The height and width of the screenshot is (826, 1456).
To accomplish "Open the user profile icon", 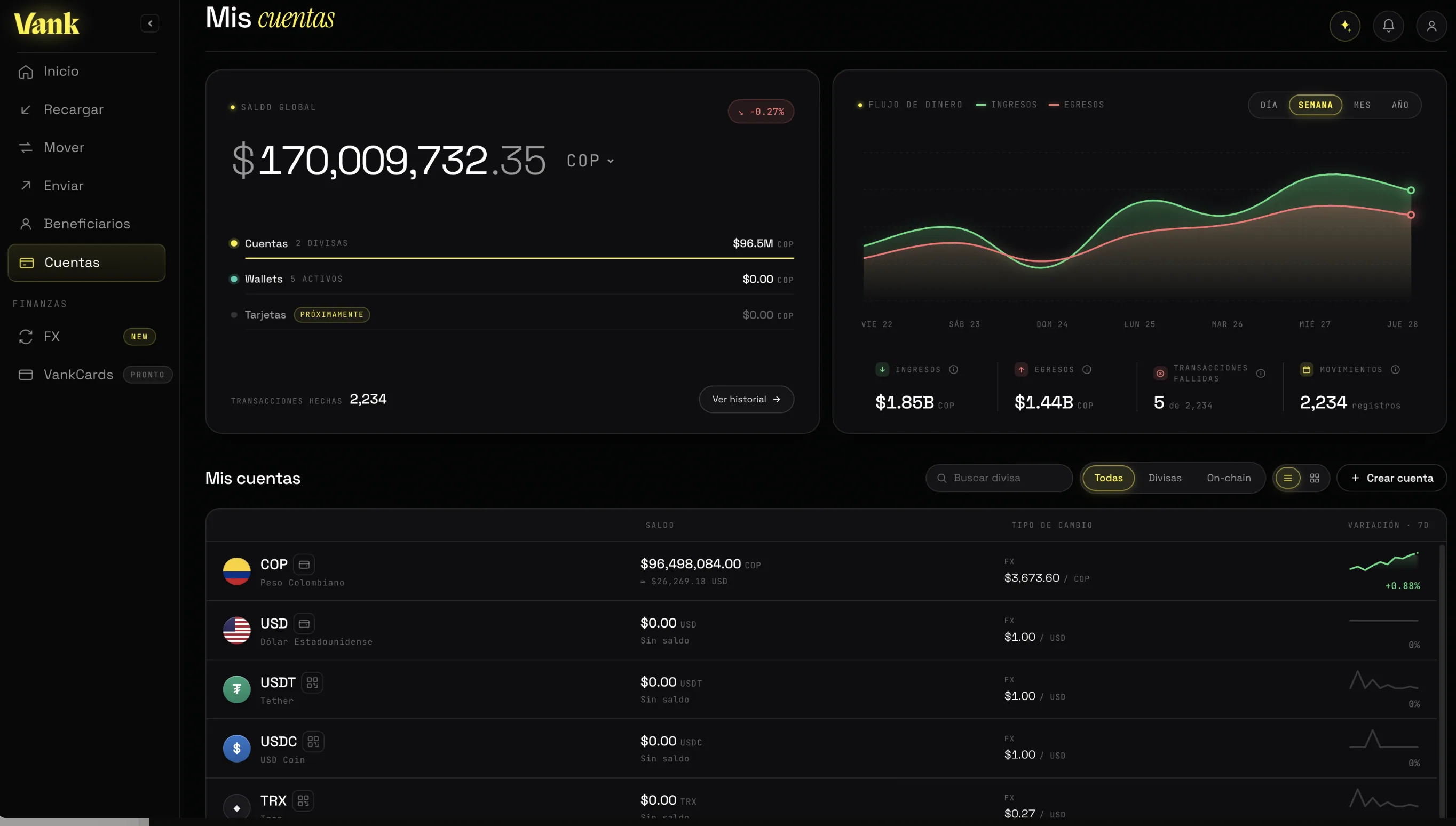I will [x=1431, y=26].
